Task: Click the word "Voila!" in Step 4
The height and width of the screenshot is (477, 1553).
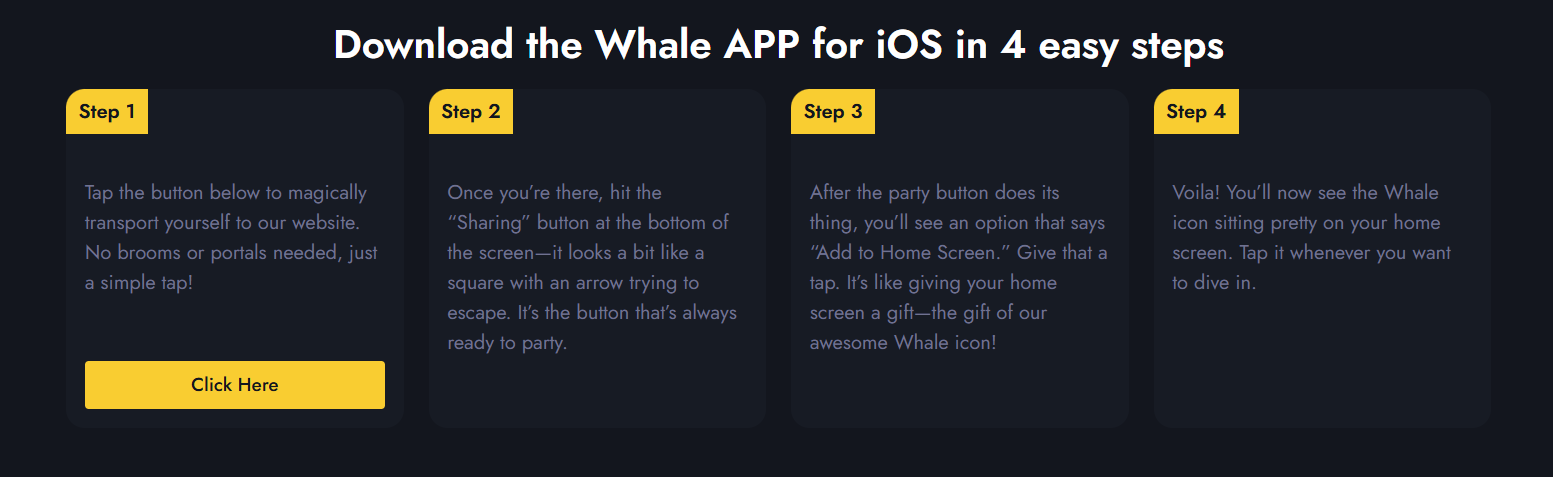Action: [x=1196, y=192]
